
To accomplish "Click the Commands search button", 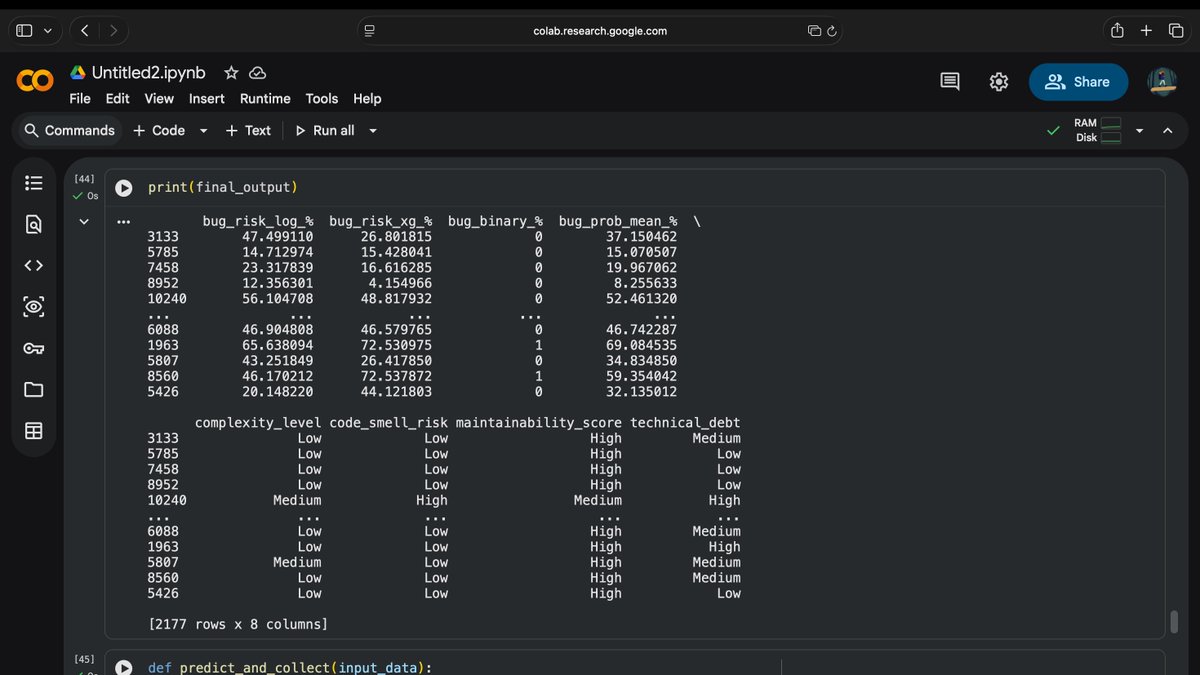I will point(69,131).
